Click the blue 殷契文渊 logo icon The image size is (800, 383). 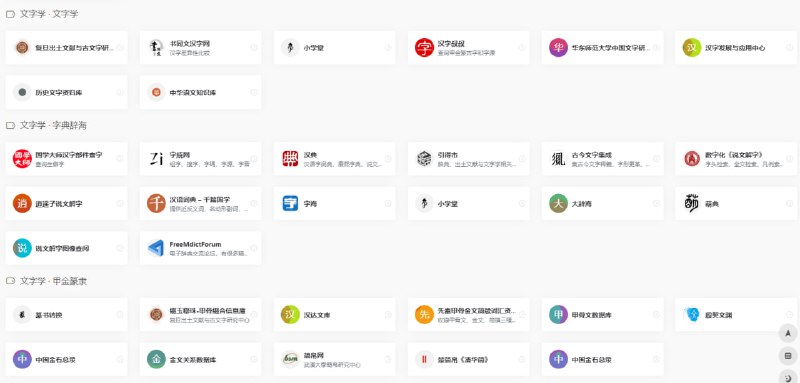click(692, 315)
